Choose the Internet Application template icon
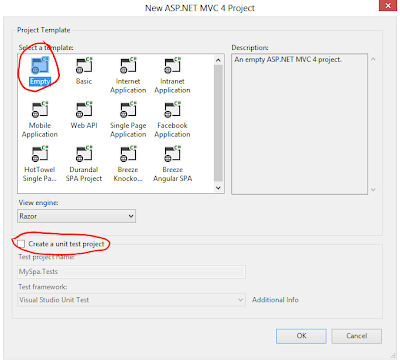This screenshot has height=363, width=400. tap(128, 65)
